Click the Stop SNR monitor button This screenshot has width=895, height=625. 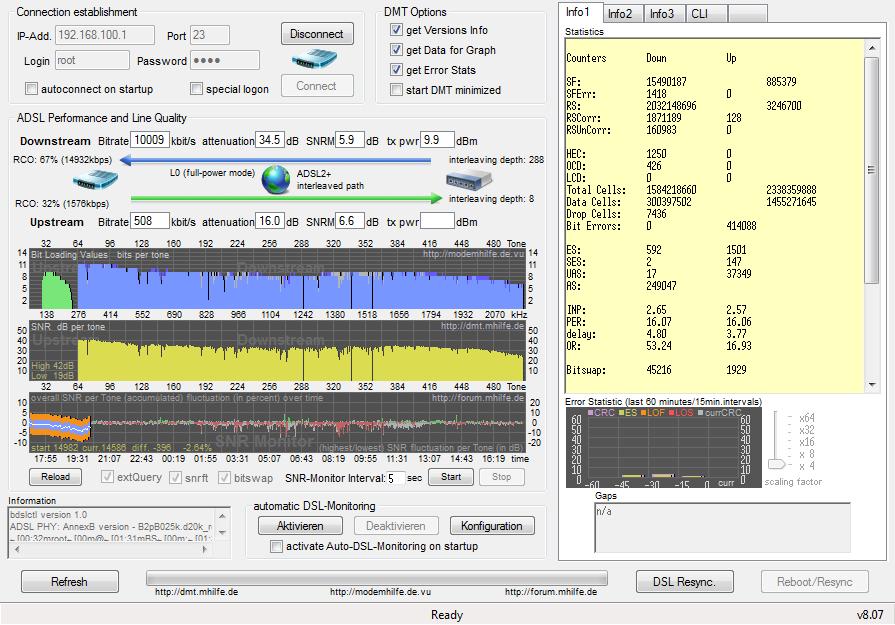(x=501, y=477)
